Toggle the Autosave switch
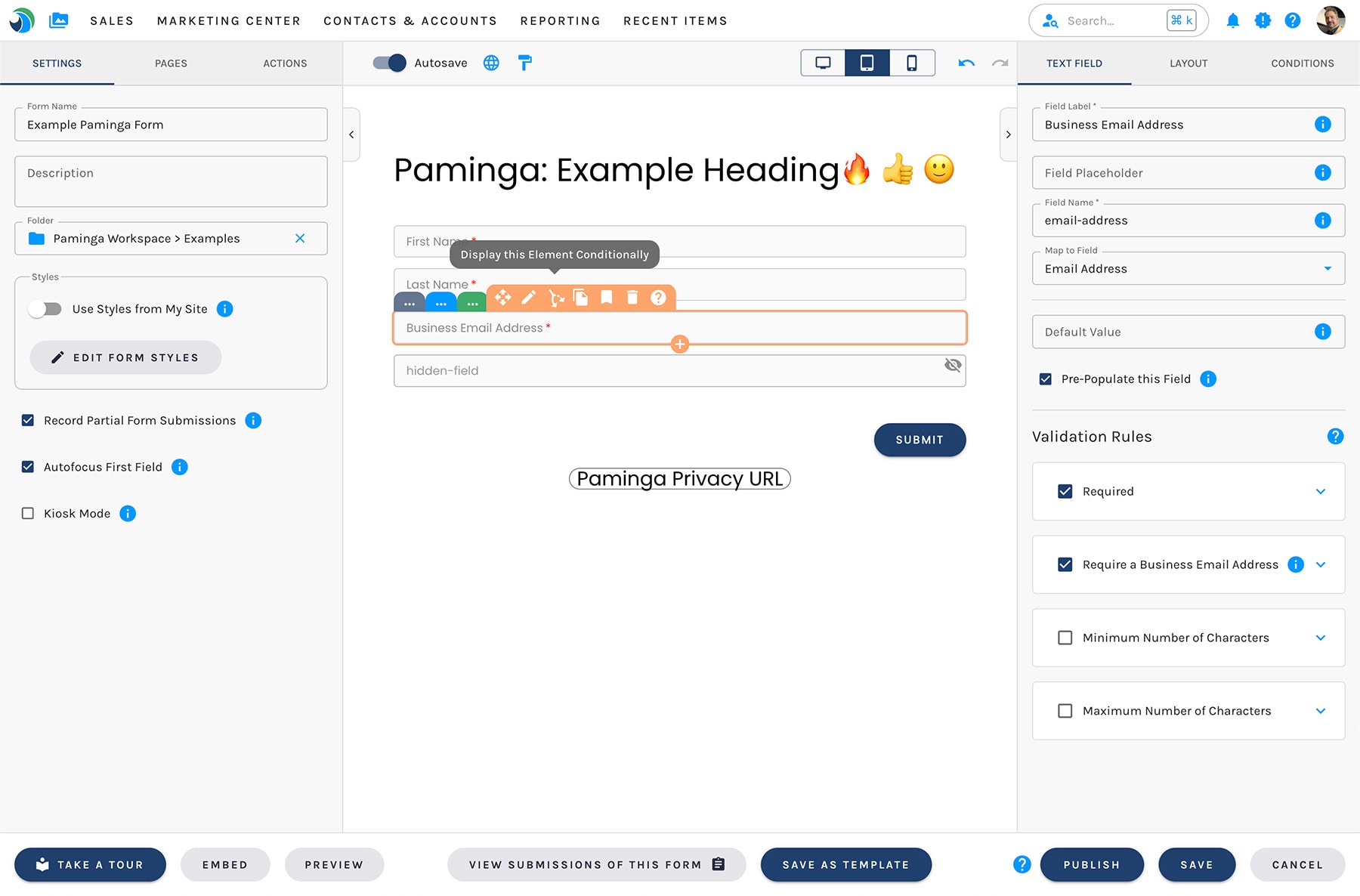Viewport: 1360px width, 896px height. pyautogui.click(x=389, y=63)
